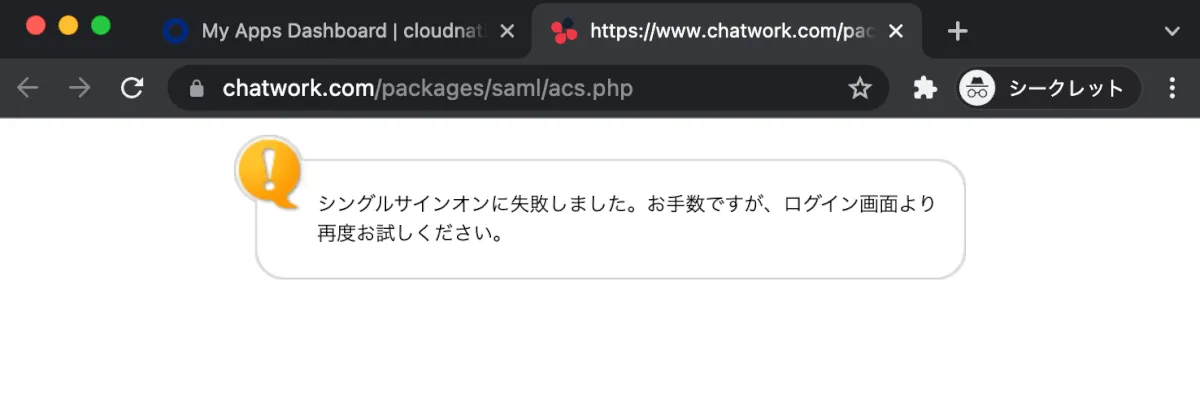Open a new tab
Screen dimensions: 1200x411
(x=957, y=31)
